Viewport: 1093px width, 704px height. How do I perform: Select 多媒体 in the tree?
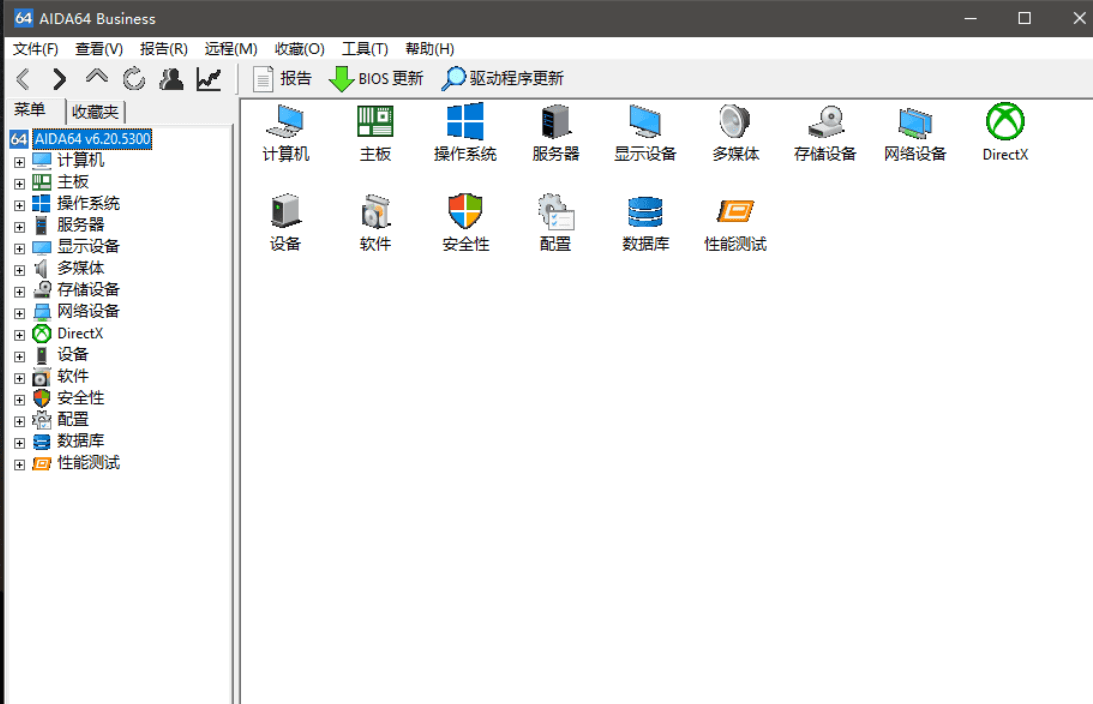tap(80, 268)
